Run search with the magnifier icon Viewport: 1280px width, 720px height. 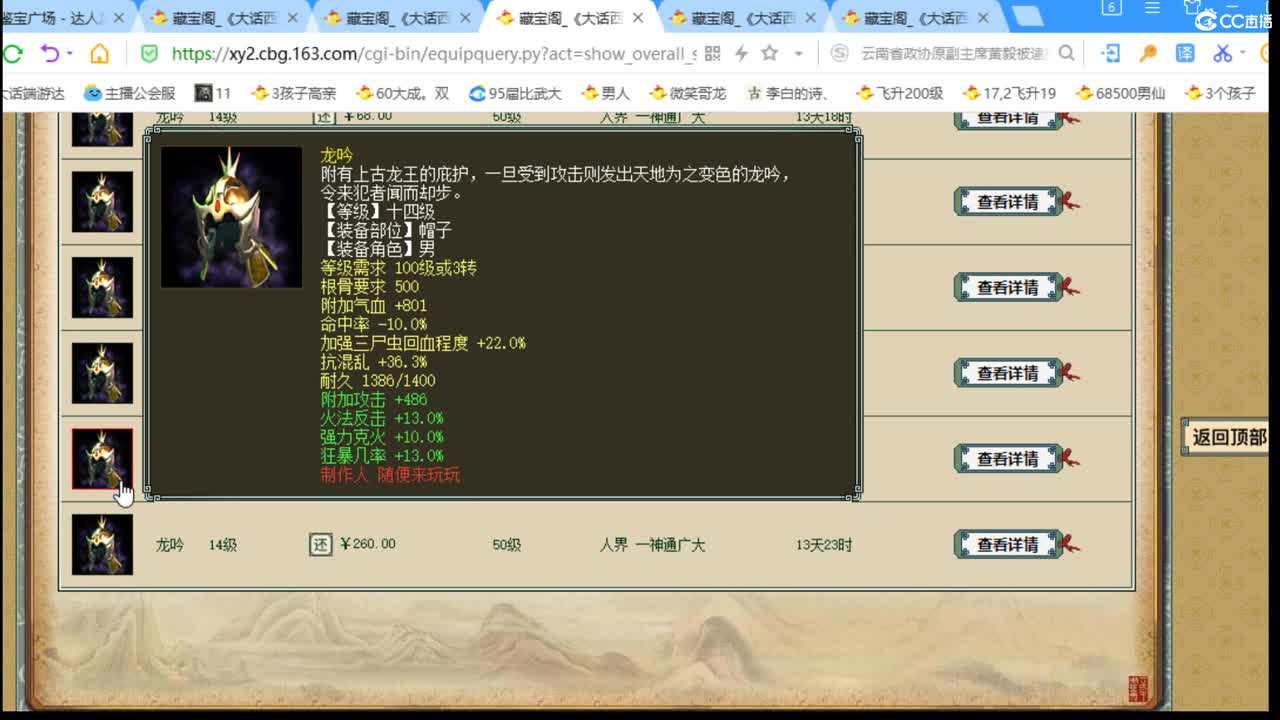coord(1067,53)
